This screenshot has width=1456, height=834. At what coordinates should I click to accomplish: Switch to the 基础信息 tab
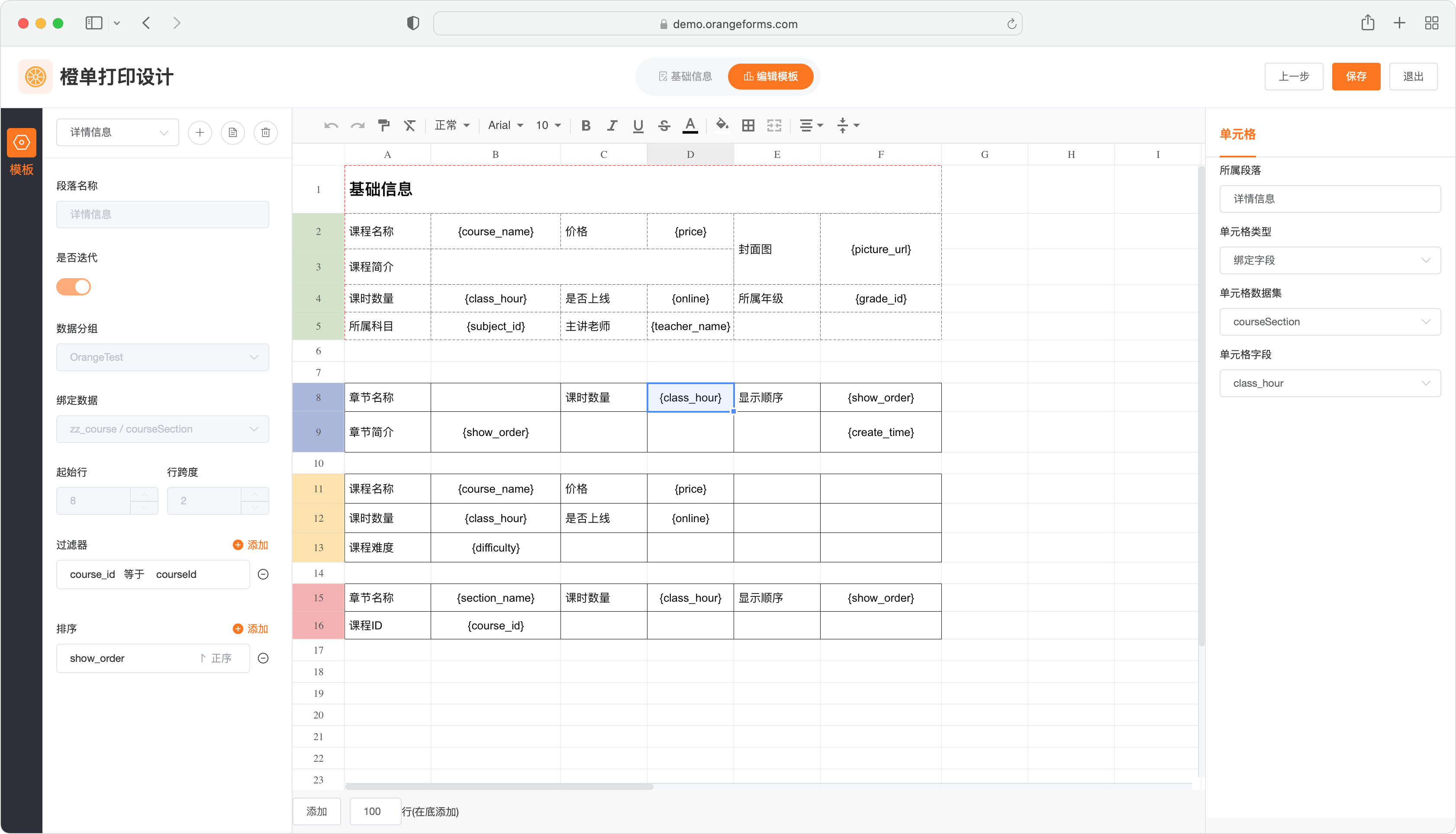(685, 76)
